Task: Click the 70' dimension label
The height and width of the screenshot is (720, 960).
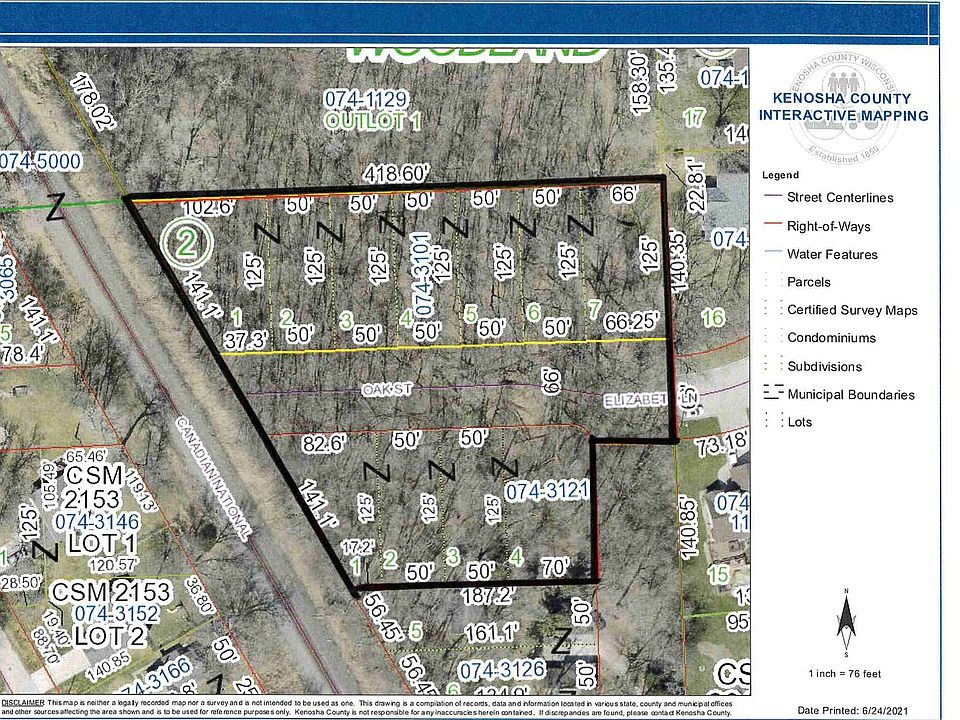Action: tap(555, 567)
